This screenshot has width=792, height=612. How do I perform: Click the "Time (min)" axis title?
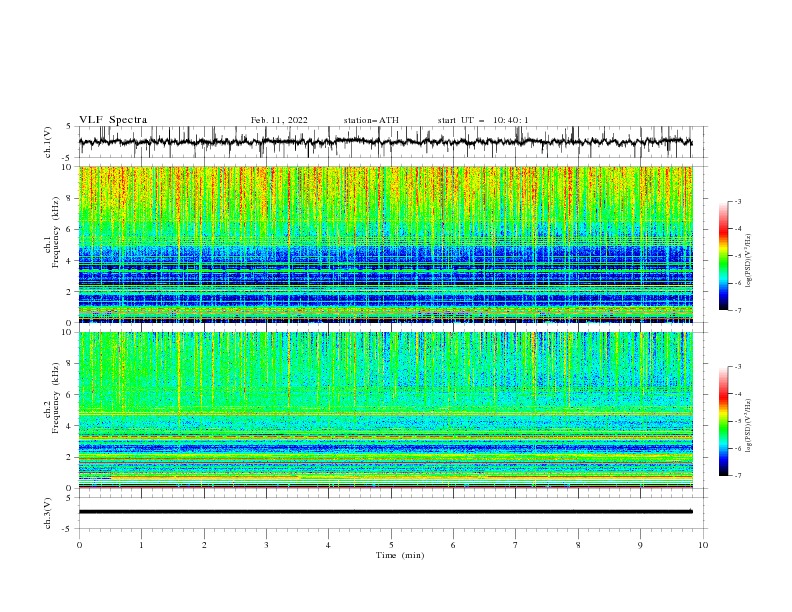point(400,555)
